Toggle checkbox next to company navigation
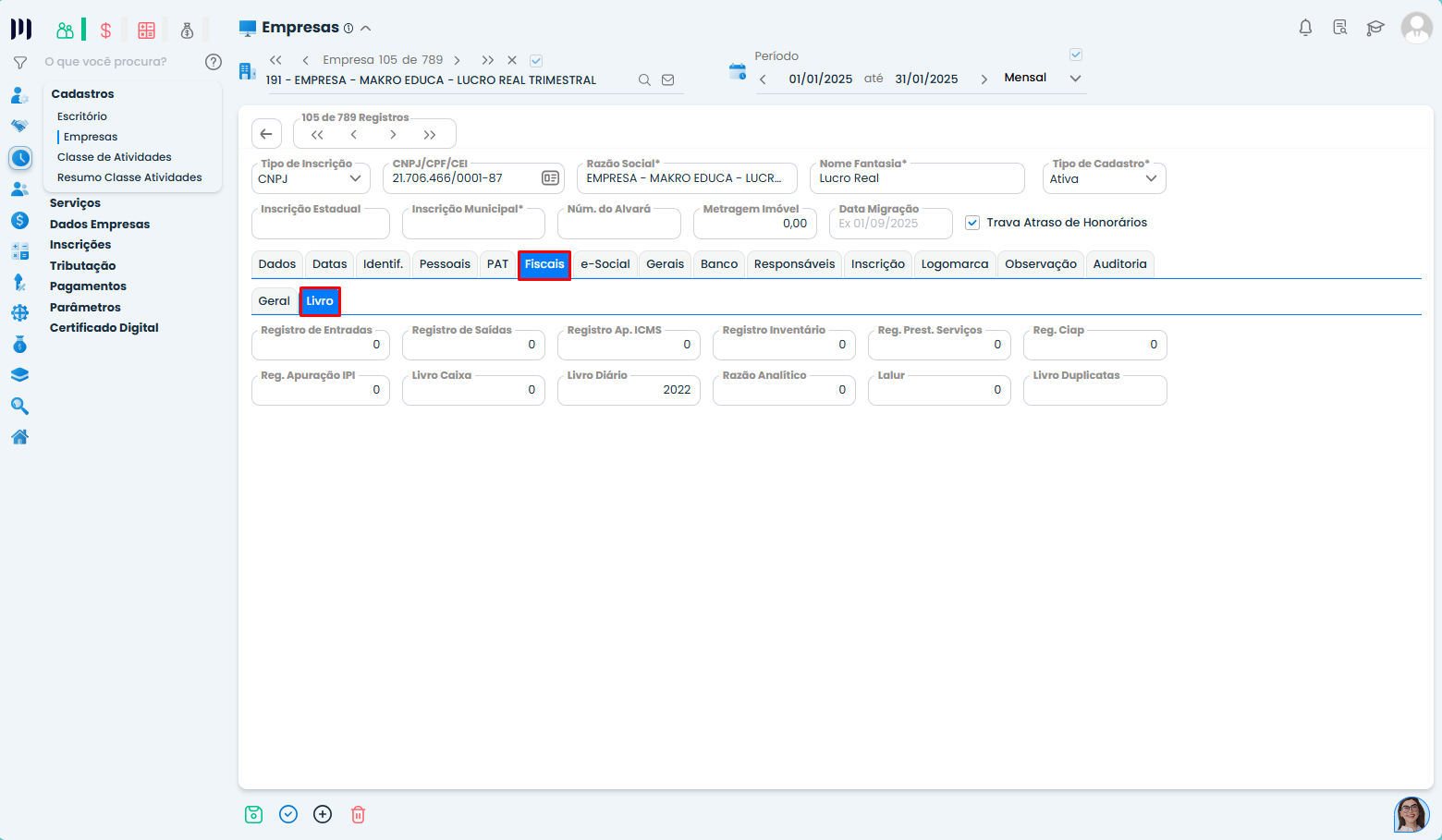 pyautogui.click(x=536, y=61)
